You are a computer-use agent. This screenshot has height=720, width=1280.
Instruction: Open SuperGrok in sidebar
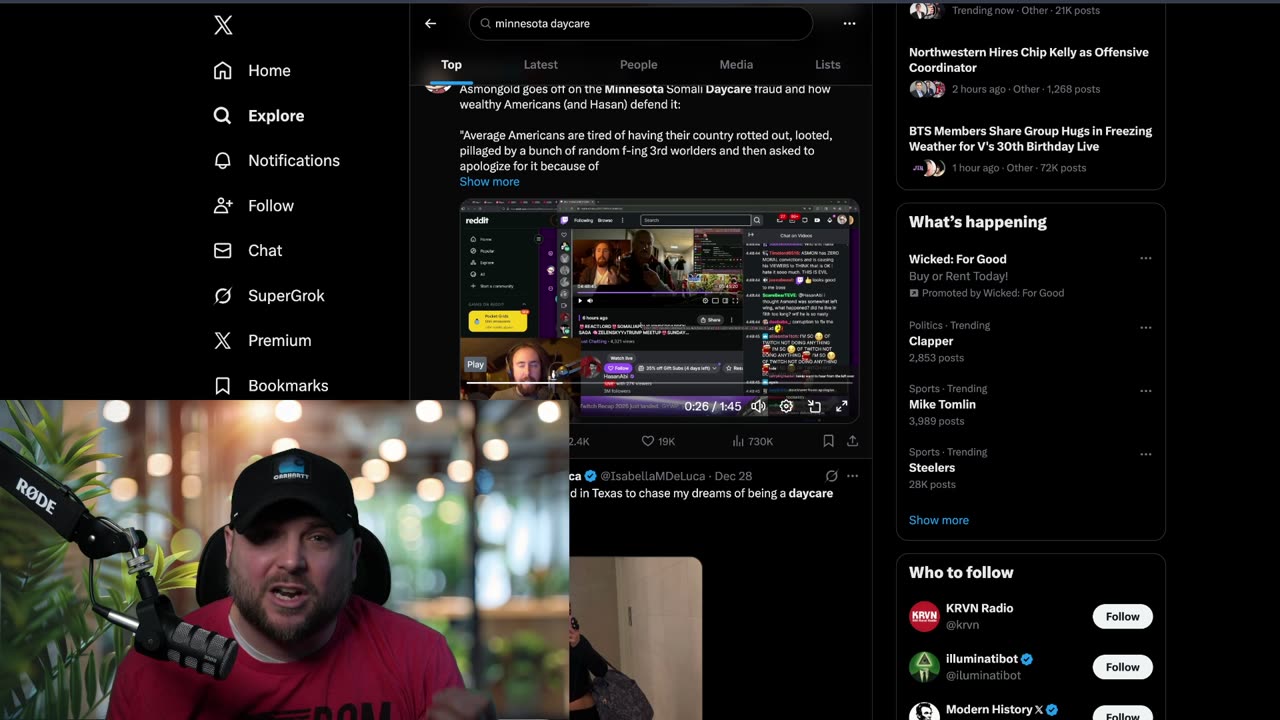click(269, 295)
